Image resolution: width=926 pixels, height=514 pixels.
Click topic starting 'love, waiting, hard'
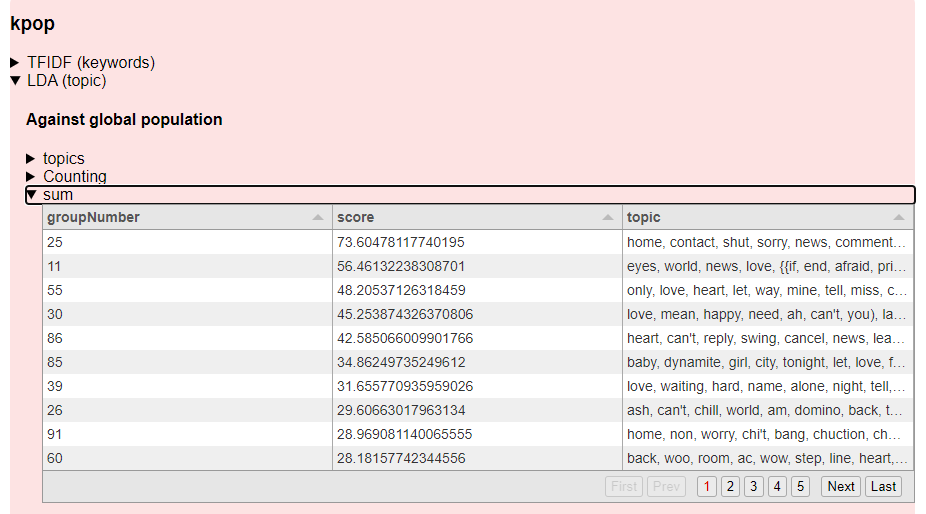[x=766, y=386]
